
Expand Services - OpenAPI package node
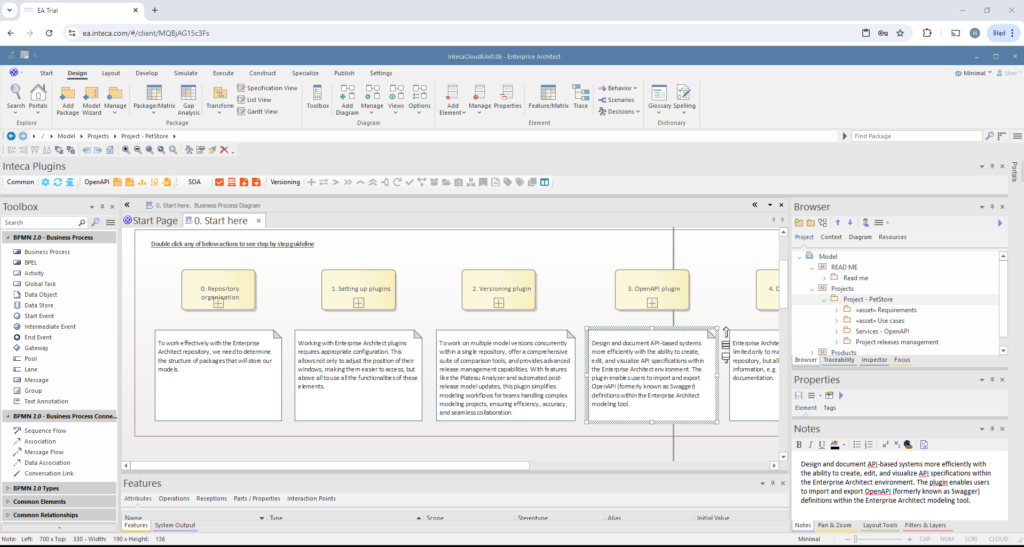click(837, 331)
